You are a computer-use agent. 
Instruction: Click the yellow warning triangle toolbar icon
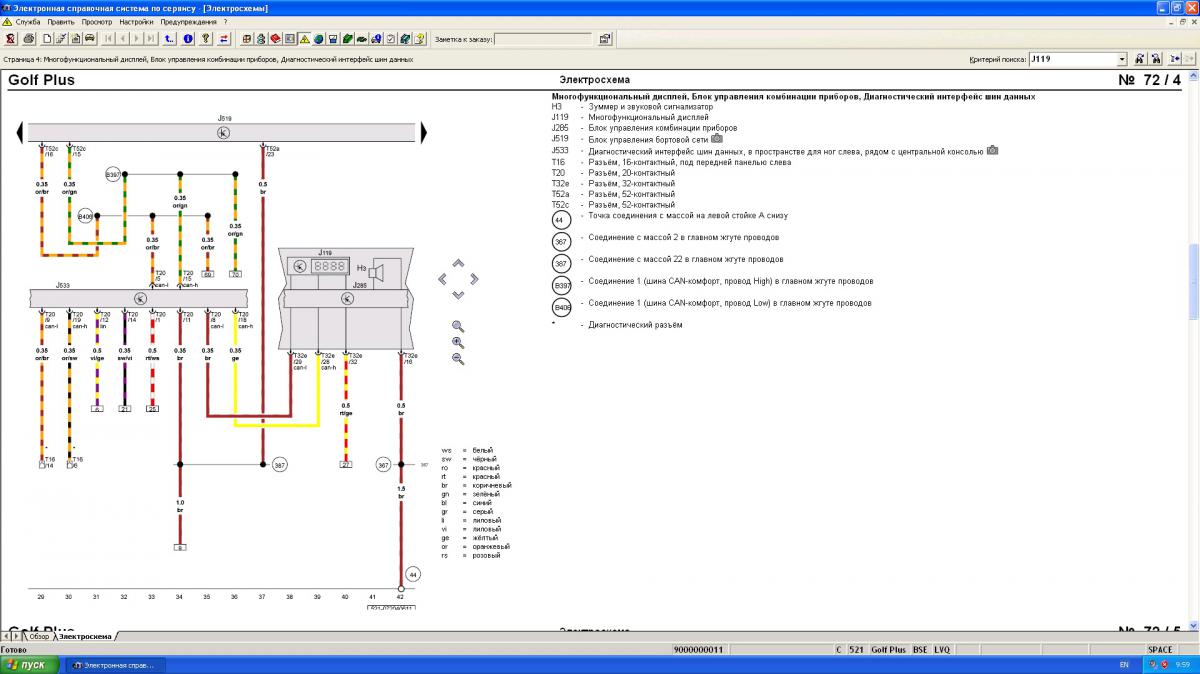304,40
